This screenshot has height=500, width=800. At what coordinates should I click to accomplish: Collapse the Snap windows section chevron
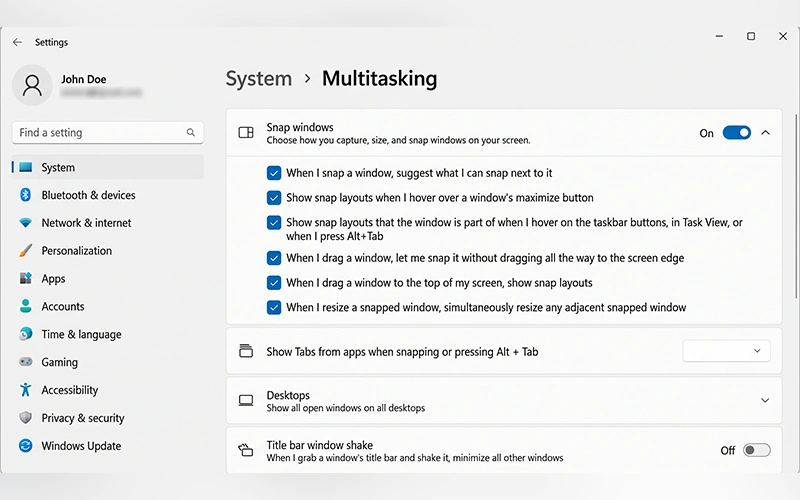tap(765, 133)
